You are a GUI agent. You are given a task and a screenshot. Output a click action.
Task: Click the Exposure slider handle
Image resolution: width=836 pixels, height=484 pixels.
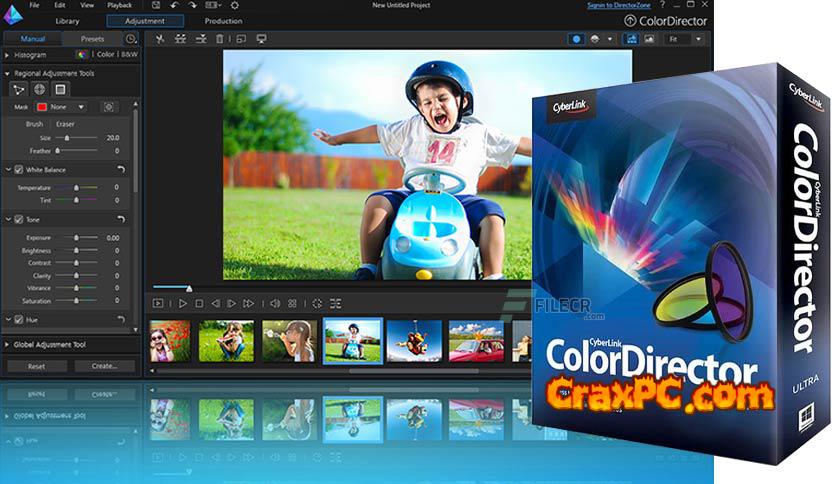(77, 238)
